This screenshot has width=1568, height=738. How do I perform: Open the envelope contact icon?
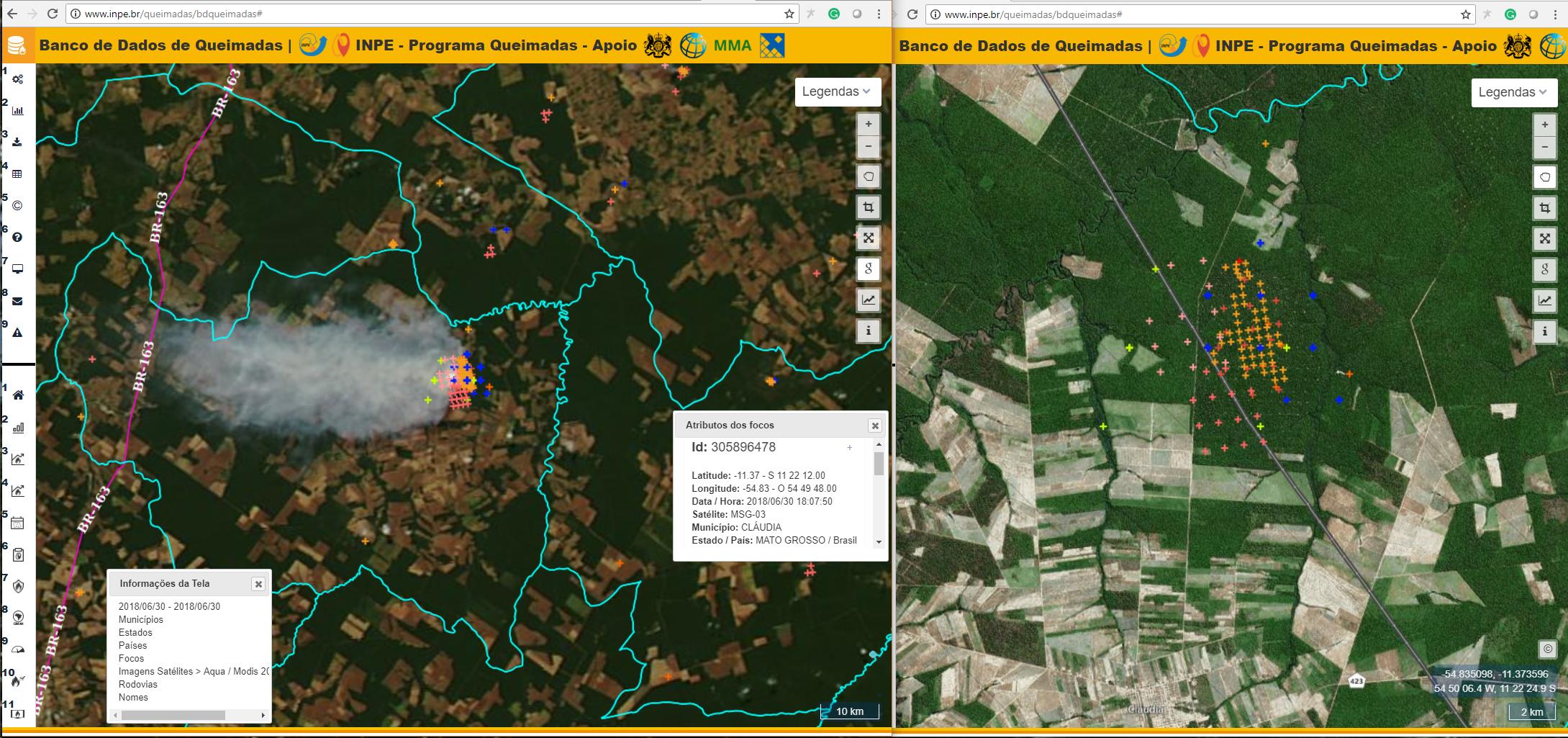coord(18,301)
